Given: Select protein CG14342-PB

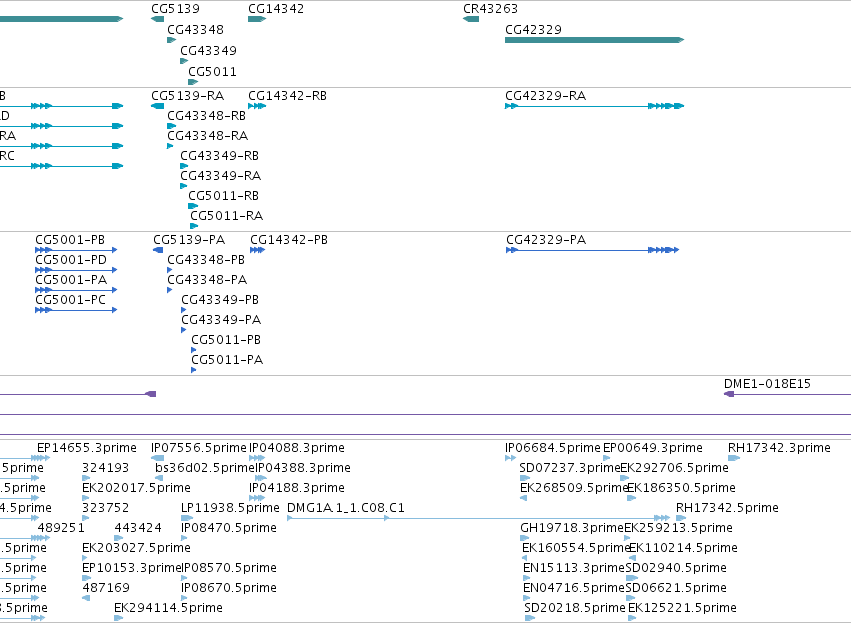Looking at the screenshot, I should 289,240.
